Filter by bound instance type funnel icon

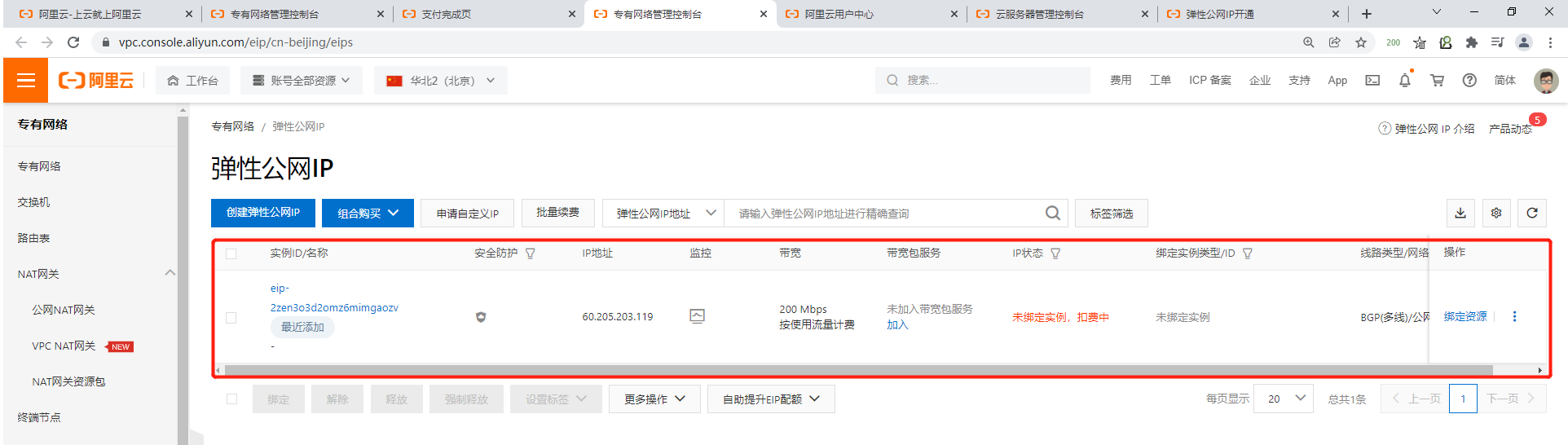[1248, 253]
